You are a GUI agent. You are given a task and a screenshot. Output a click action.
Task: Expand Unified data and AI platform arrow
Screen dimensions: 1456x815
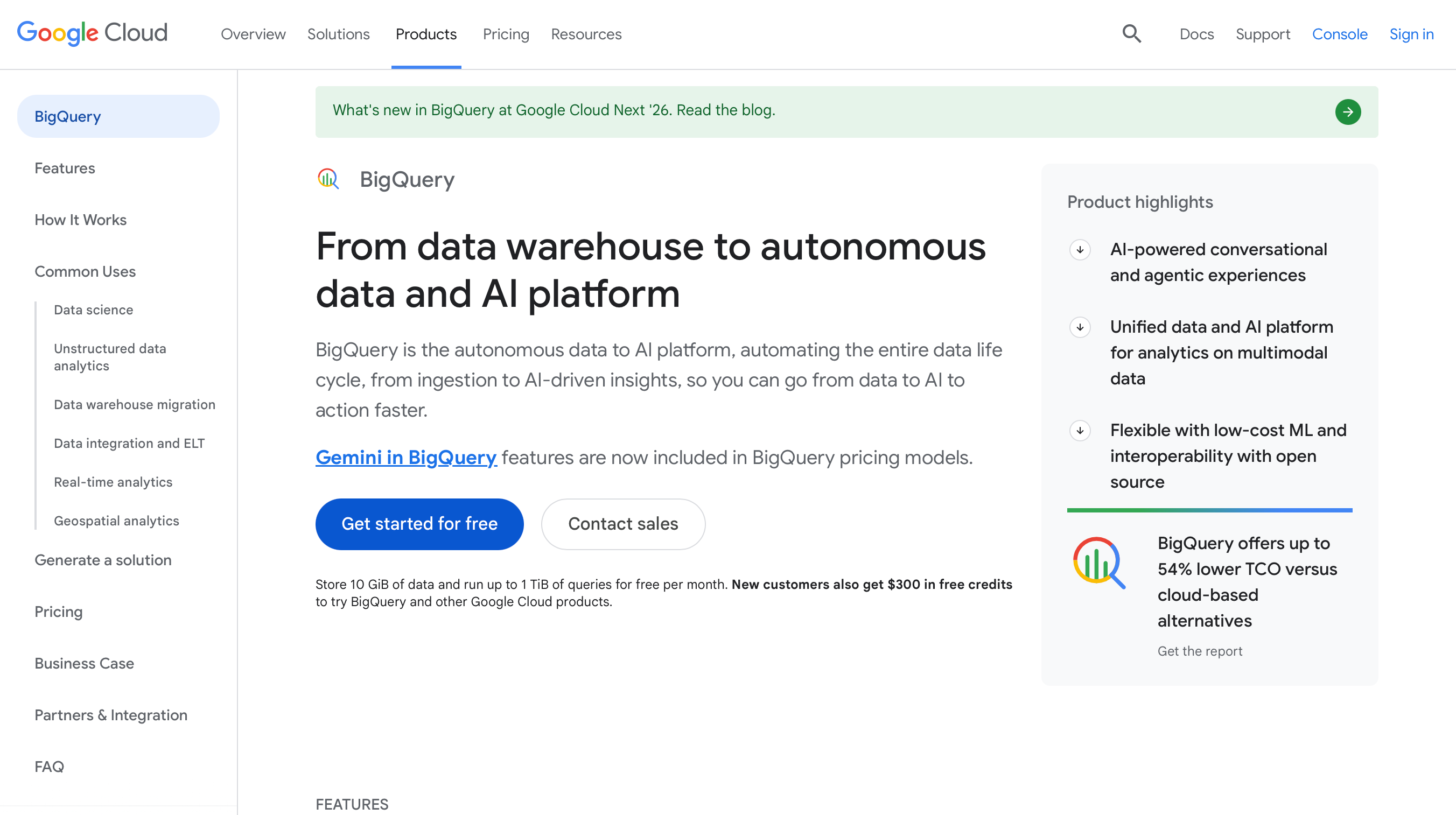1080,327
